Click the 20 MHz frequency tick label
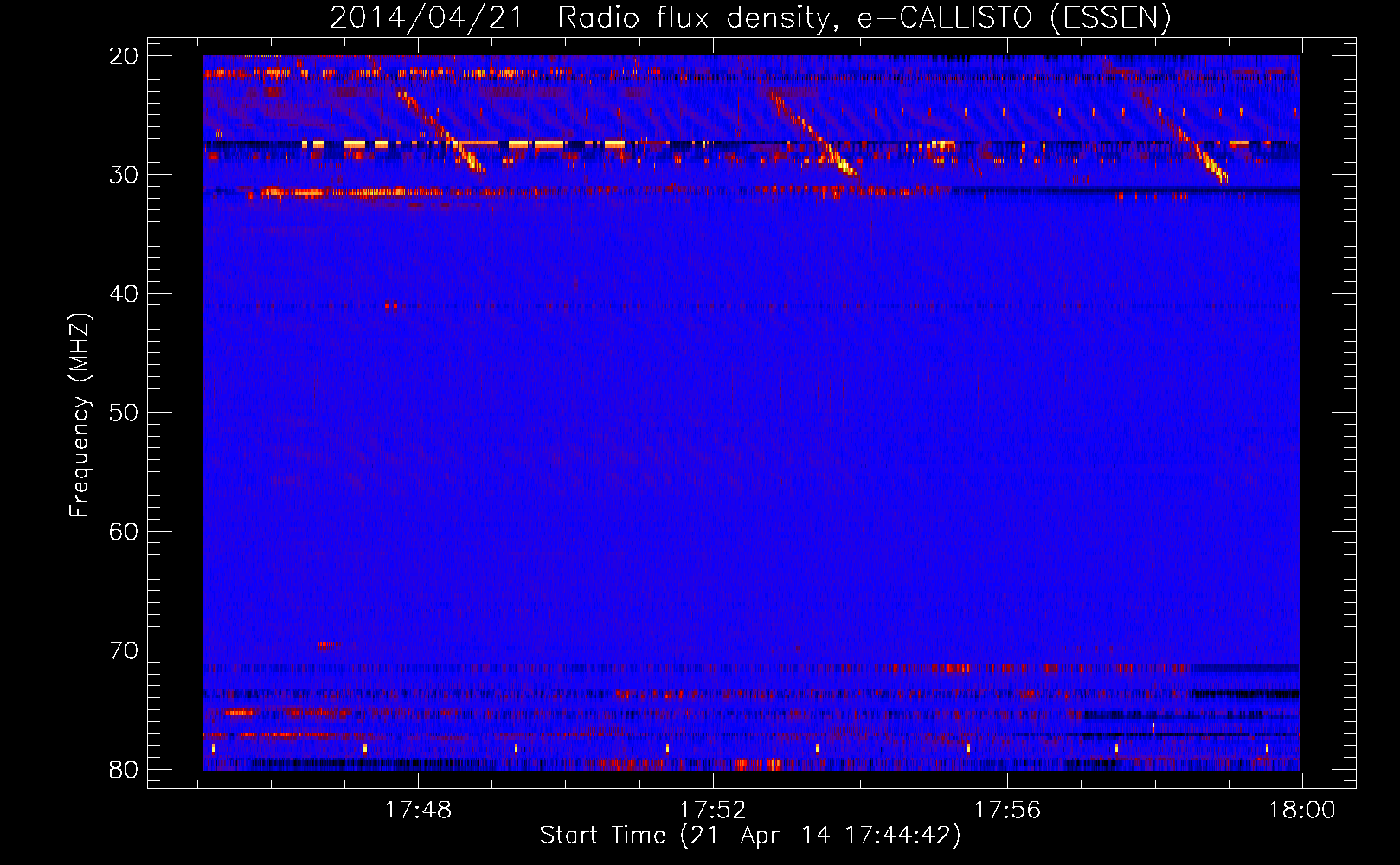Screen dimensions: 1400x865 124,56
